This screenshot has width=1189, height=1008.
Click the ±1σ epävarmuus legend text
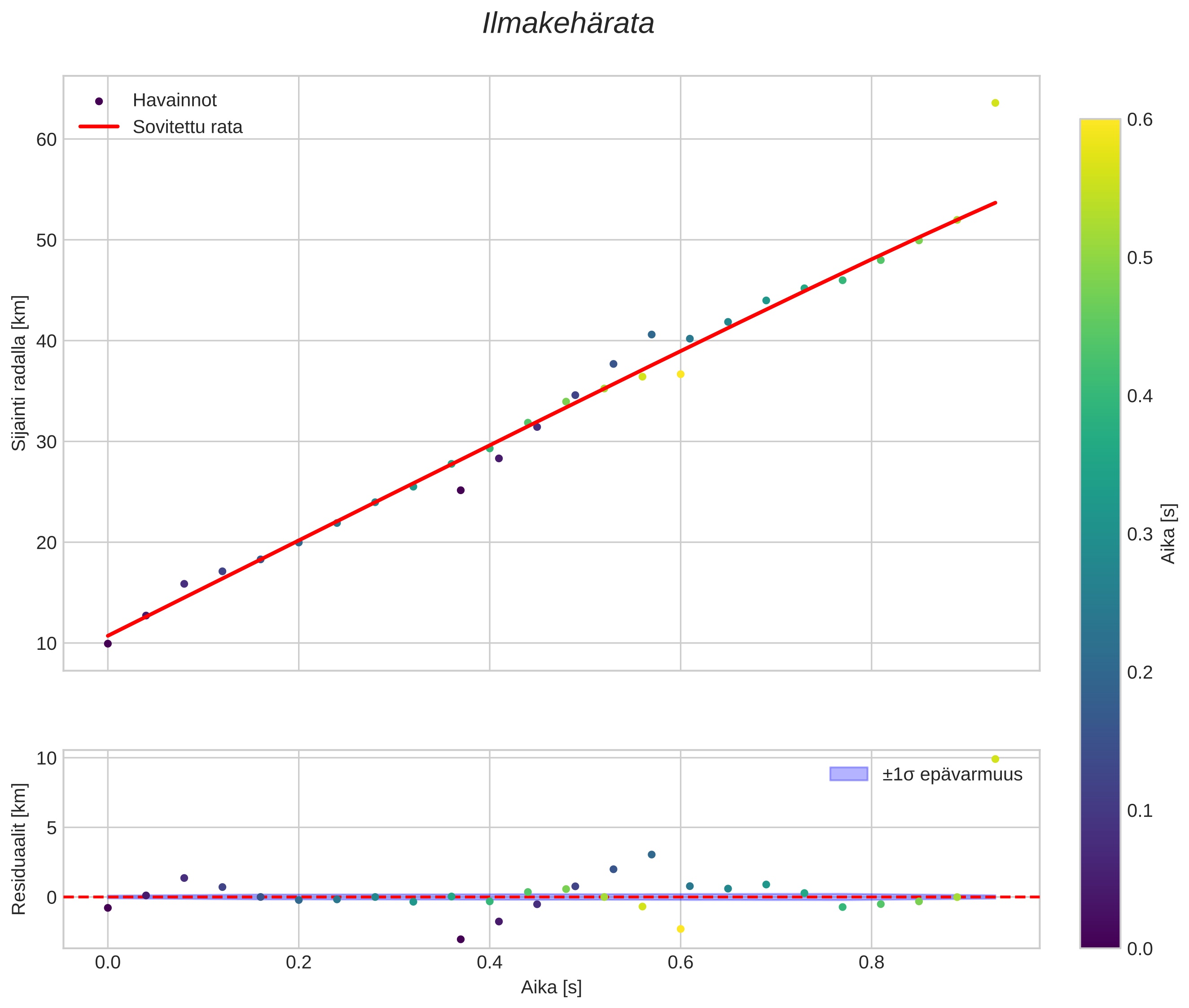(x=952, y=774)
